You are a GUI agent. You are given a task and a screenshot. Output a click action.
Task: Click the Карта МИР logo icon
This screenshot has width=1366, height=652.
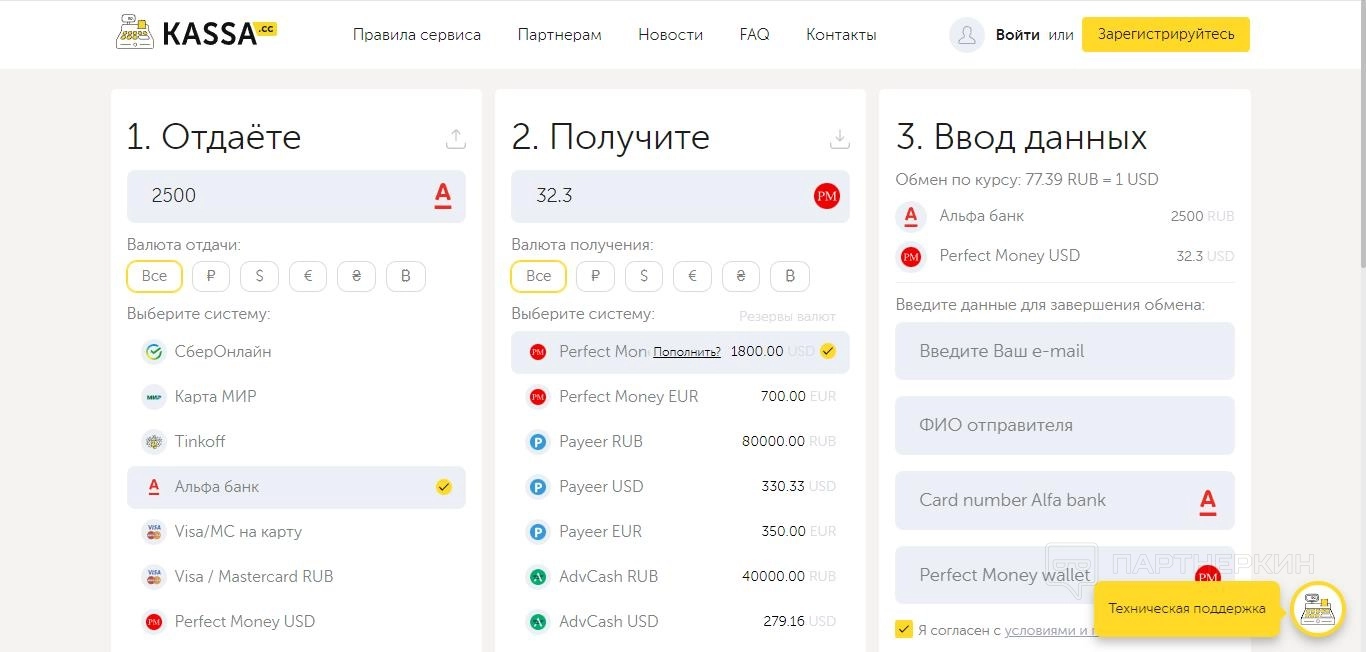click(154, 397)
